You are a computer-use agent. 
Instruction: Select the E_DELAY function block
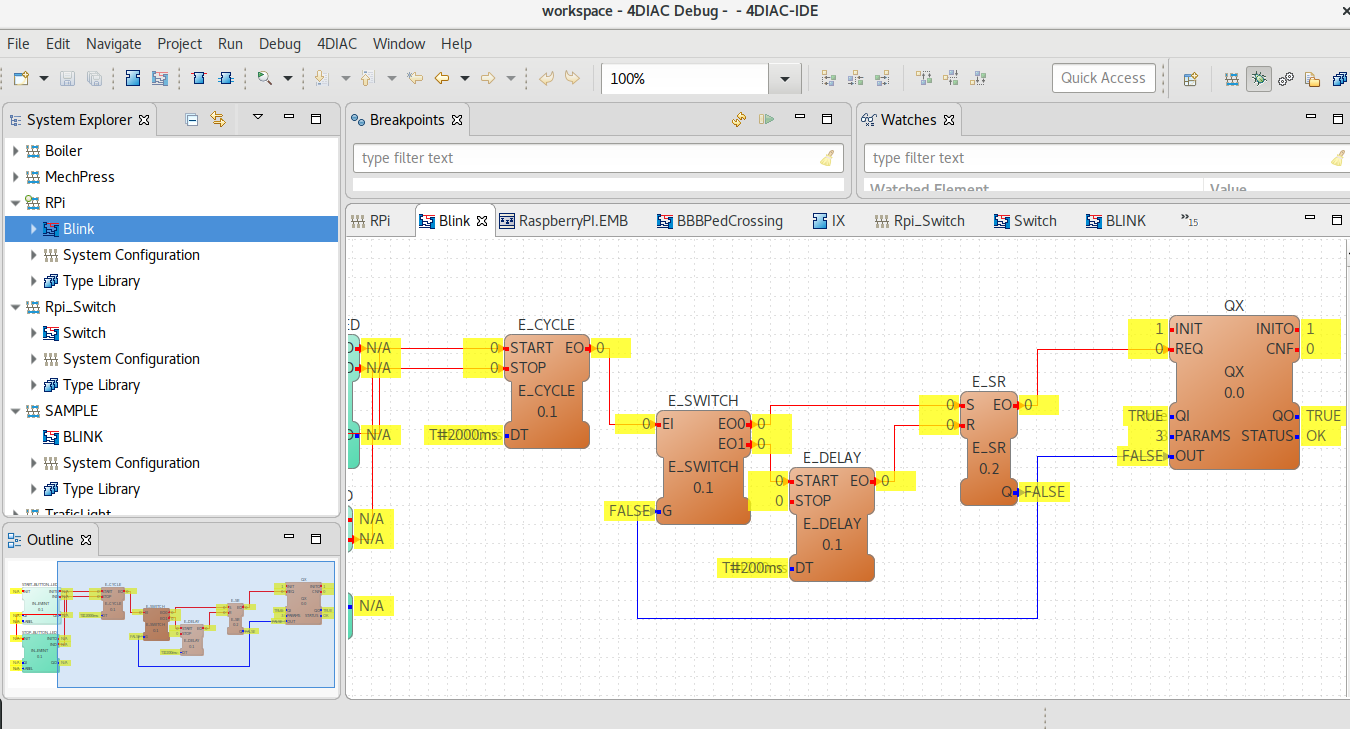pyautogui.click(x=832, y=525)
